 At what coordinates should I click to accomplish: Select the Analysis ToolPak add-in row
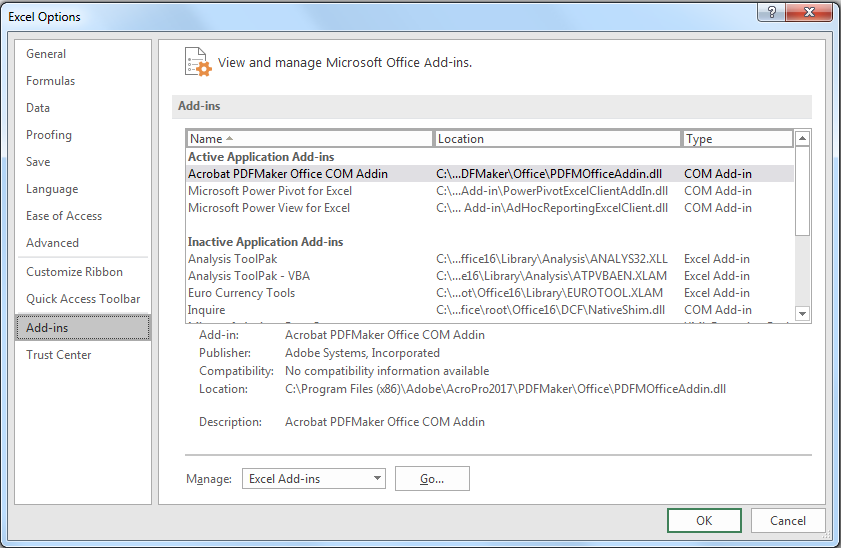click(490, 259)
